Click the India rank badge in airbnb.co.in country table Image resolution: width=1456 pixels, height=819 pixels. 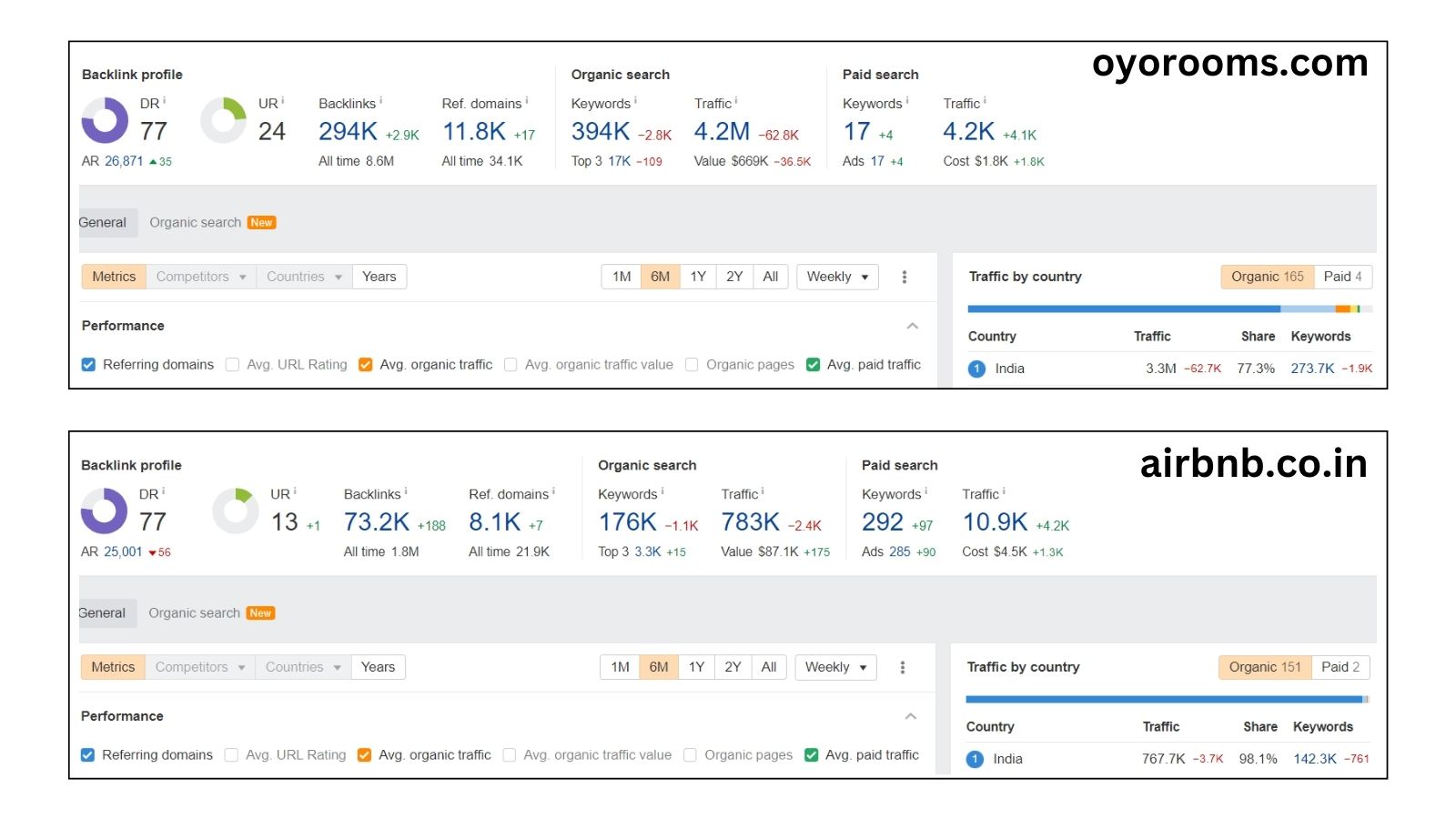coord(975,759)
